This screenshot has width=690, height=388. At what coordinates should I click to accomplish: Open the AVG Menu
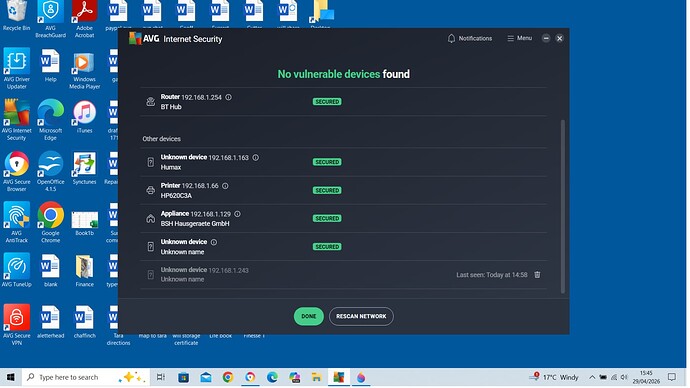519,39
